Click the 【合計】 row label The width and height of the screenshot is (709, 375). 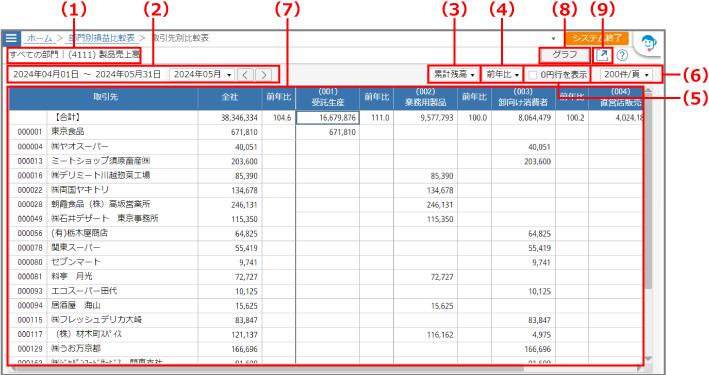tap(68, 118)
